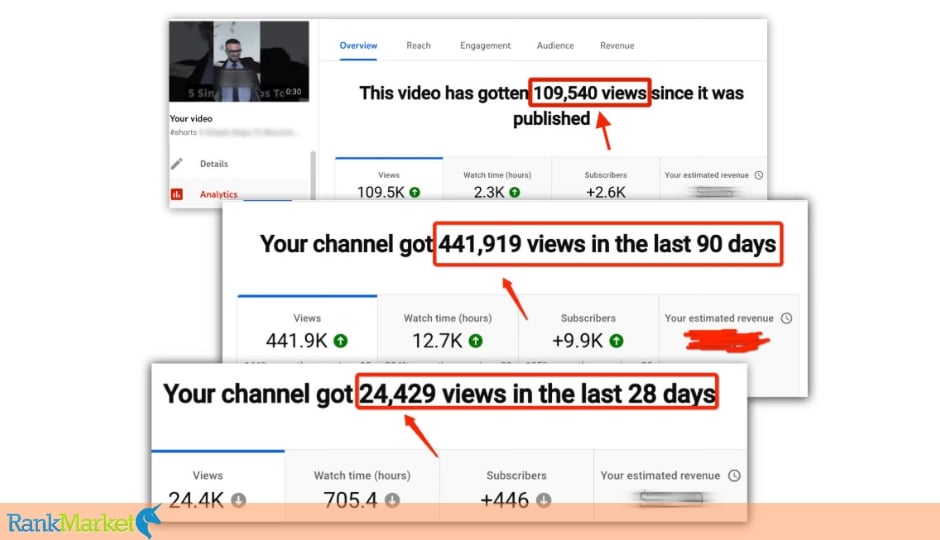940x540 pixels.
Task: Click the sidebar vertical scrollbar
Action: 312,174
